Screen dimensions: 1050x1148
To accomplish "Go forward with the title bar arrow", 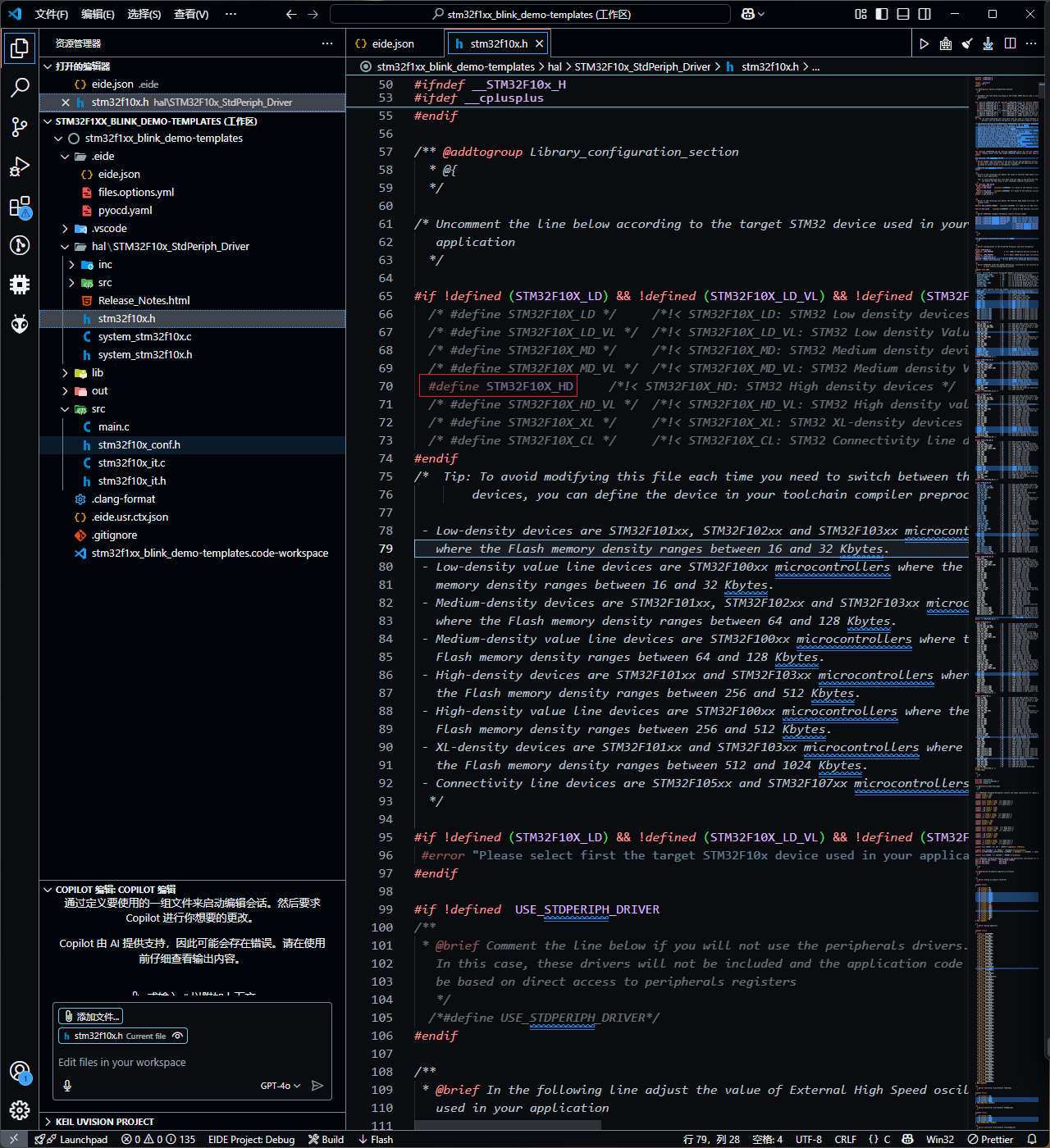I will pos(313,14).
